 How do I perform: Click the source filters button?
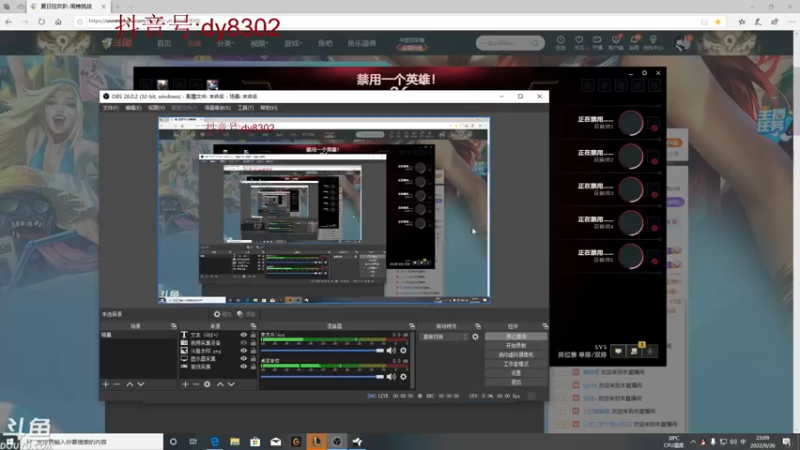tap(246, 314)
